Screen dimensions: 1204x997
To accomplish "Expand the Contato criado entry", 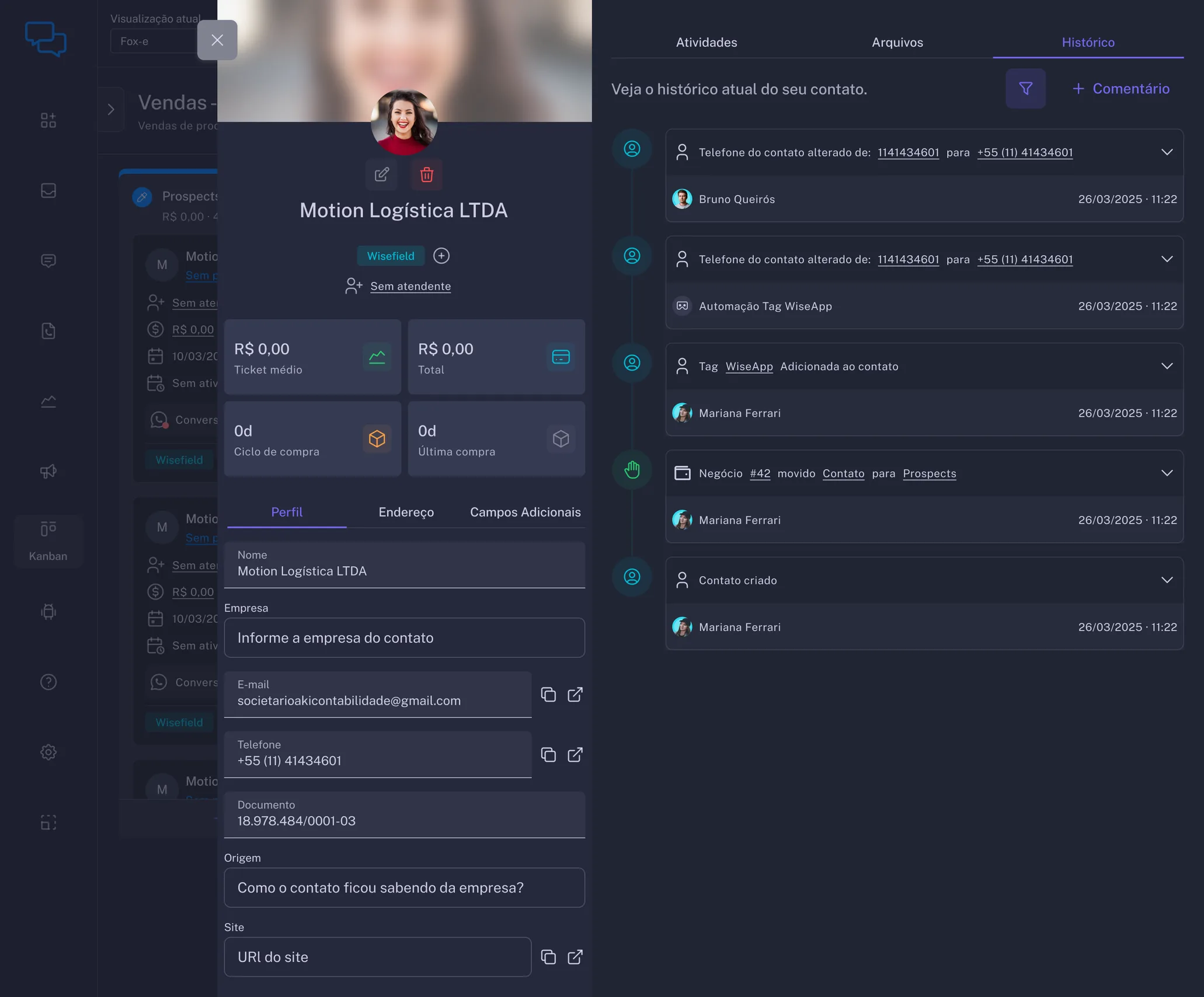I will click(x=1167, y=580).
